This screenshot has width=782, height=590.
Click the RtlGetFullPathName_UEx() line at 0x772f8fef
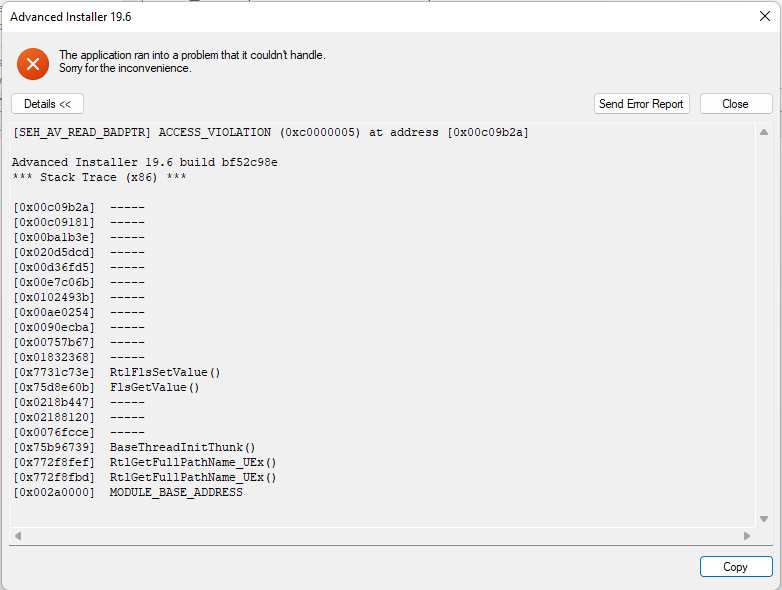144,462
